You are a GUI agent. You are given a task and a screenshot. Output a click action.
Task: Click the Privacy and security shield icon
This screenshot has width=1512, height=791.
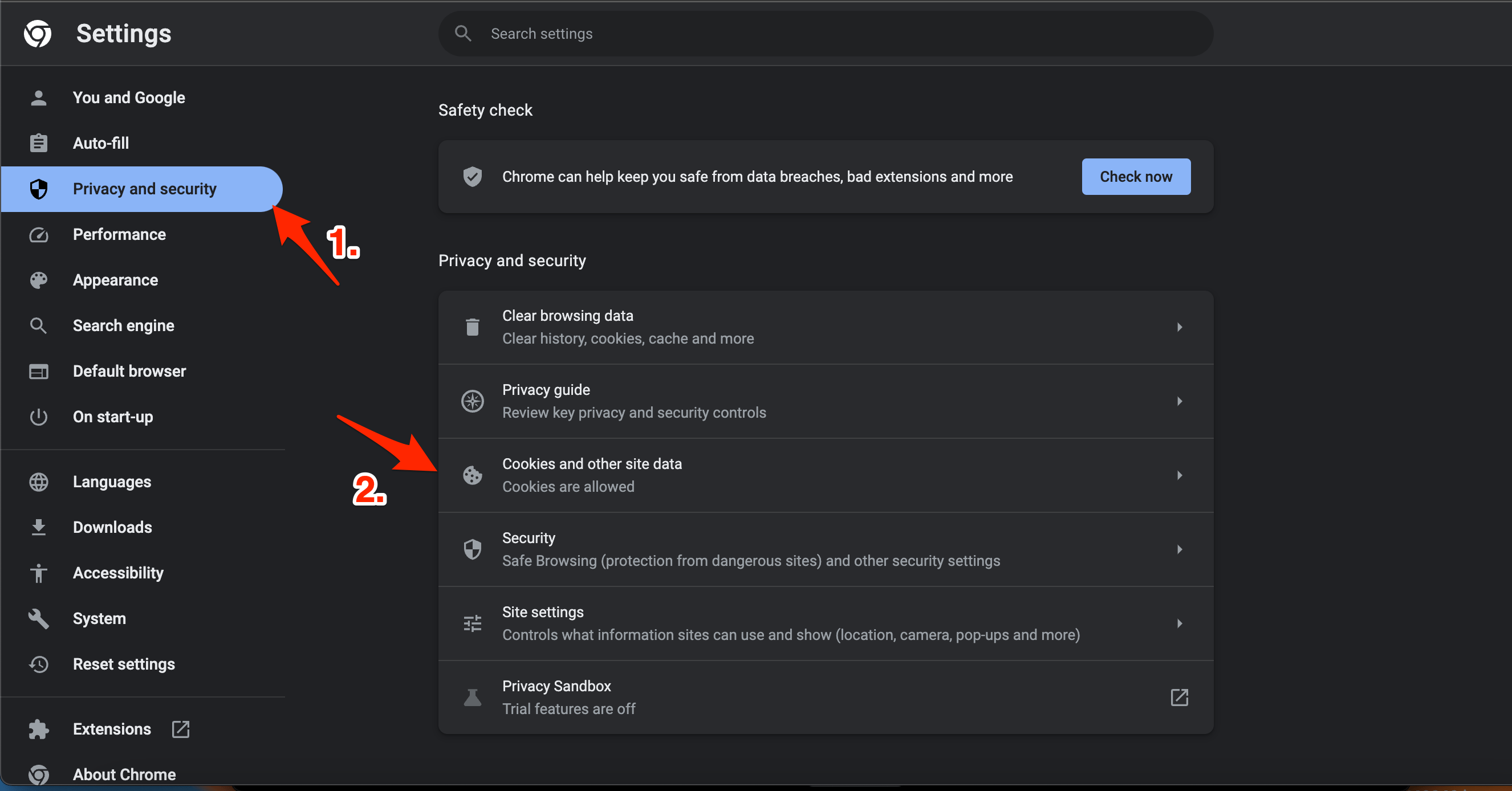coord(40,189)
